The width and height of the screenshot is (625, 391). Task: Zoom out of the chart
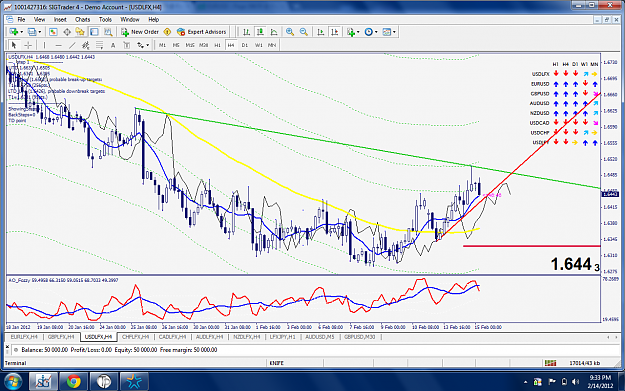304,32
